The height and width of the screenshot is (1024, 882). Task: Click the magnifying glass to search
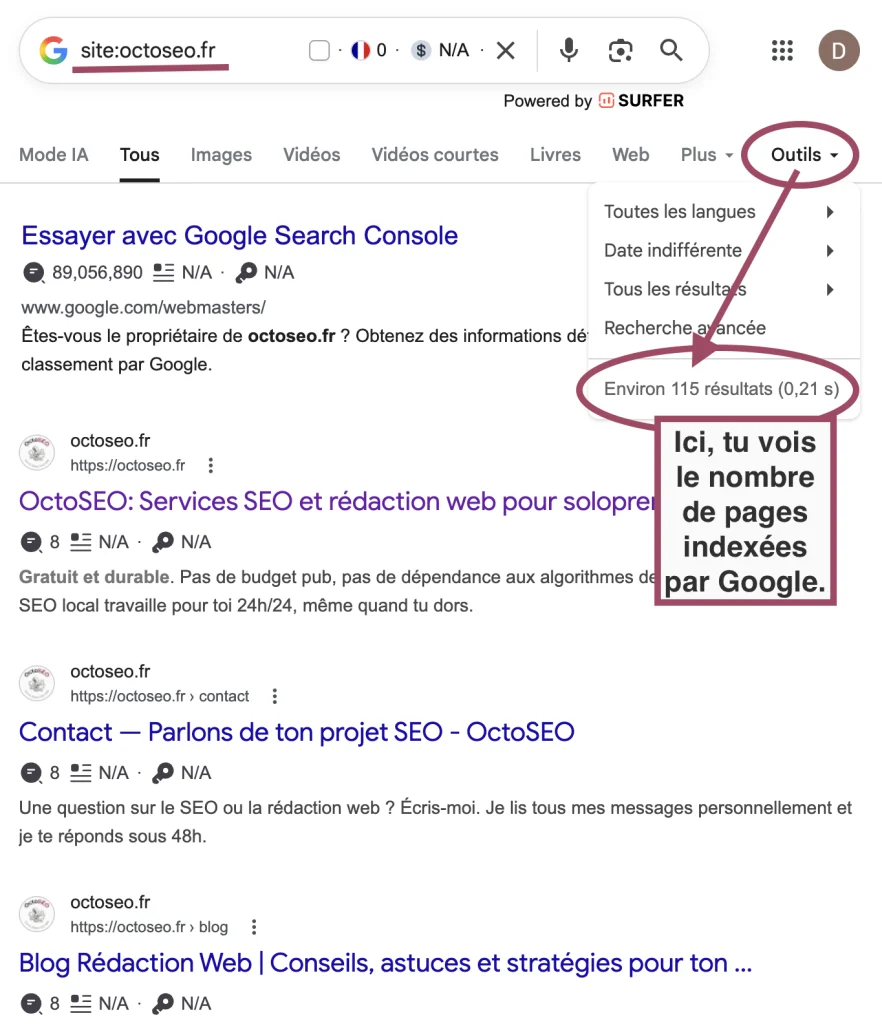point(671,50)
